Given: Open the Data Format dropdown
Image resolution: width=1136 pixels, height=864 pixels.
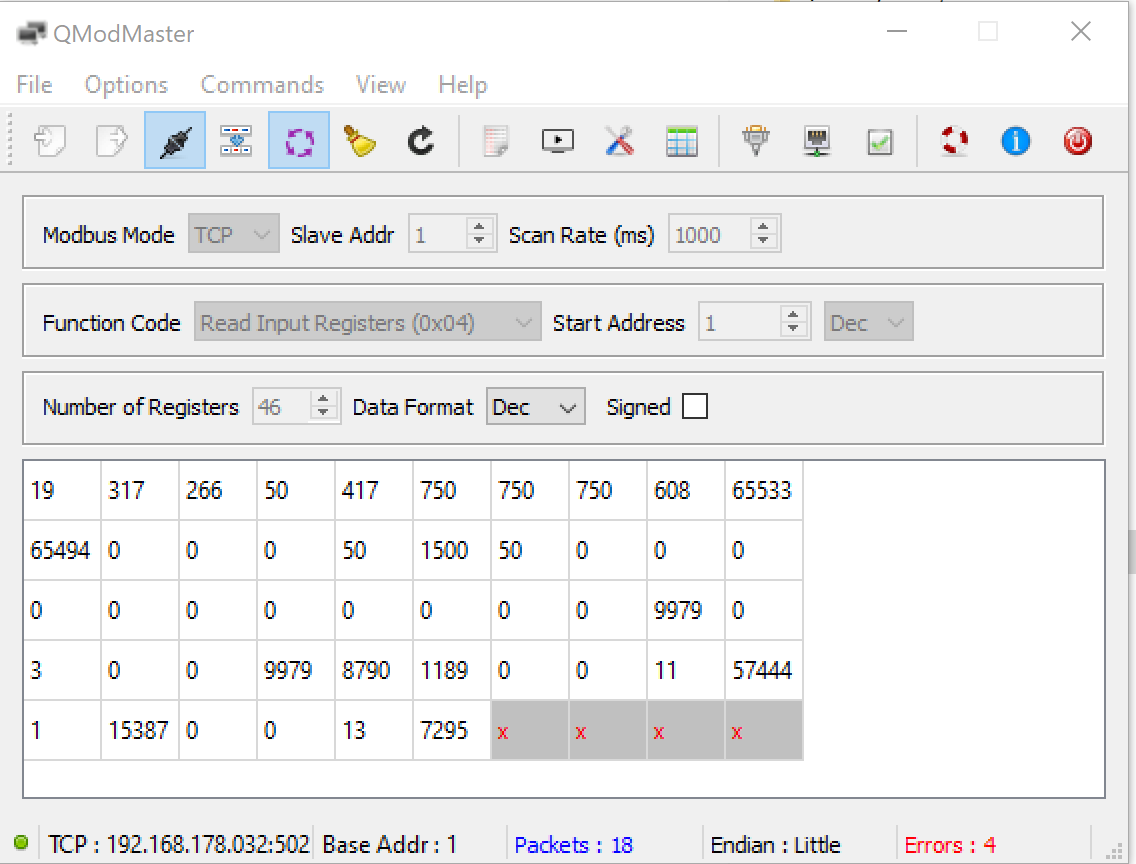Looking at the screenshot, I should click(x=535, y=407).
